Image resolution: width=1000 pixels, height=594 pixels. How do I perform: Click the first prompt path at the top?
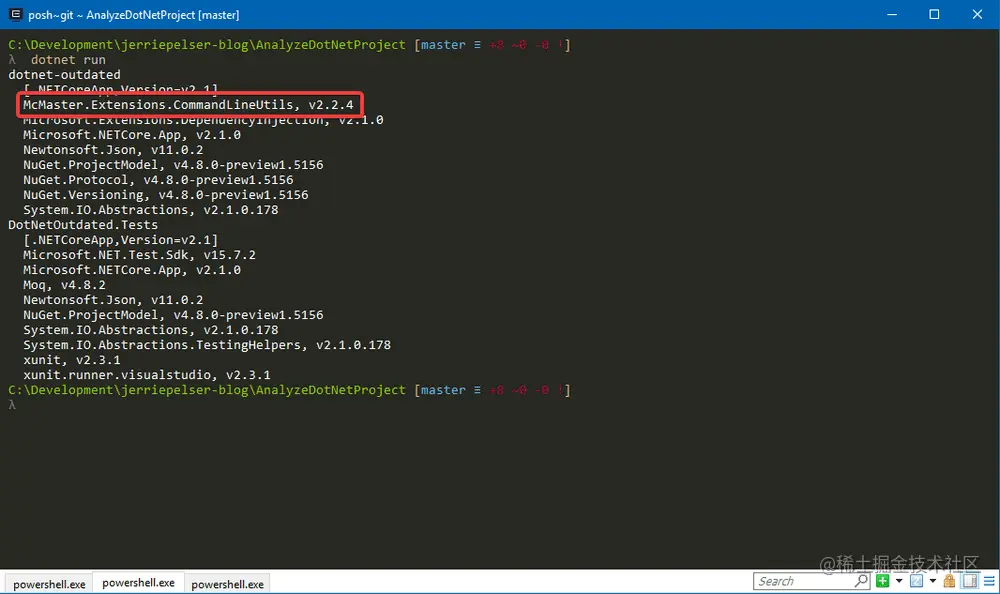click(207, 45)
